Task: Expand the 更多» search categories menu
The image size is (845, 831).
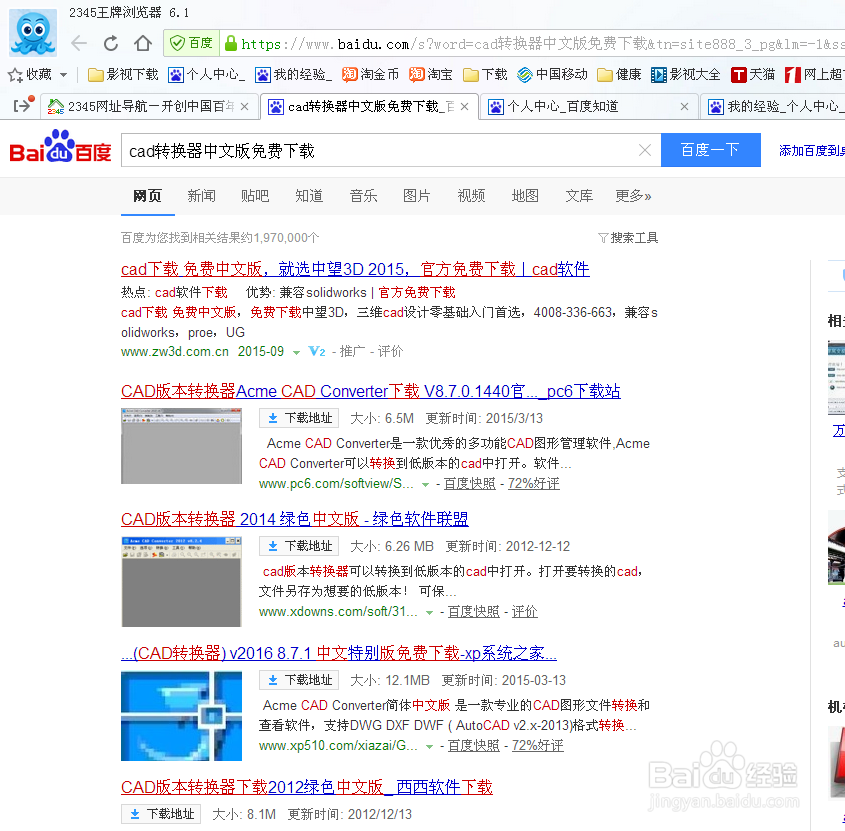Action: coord(634,196)
